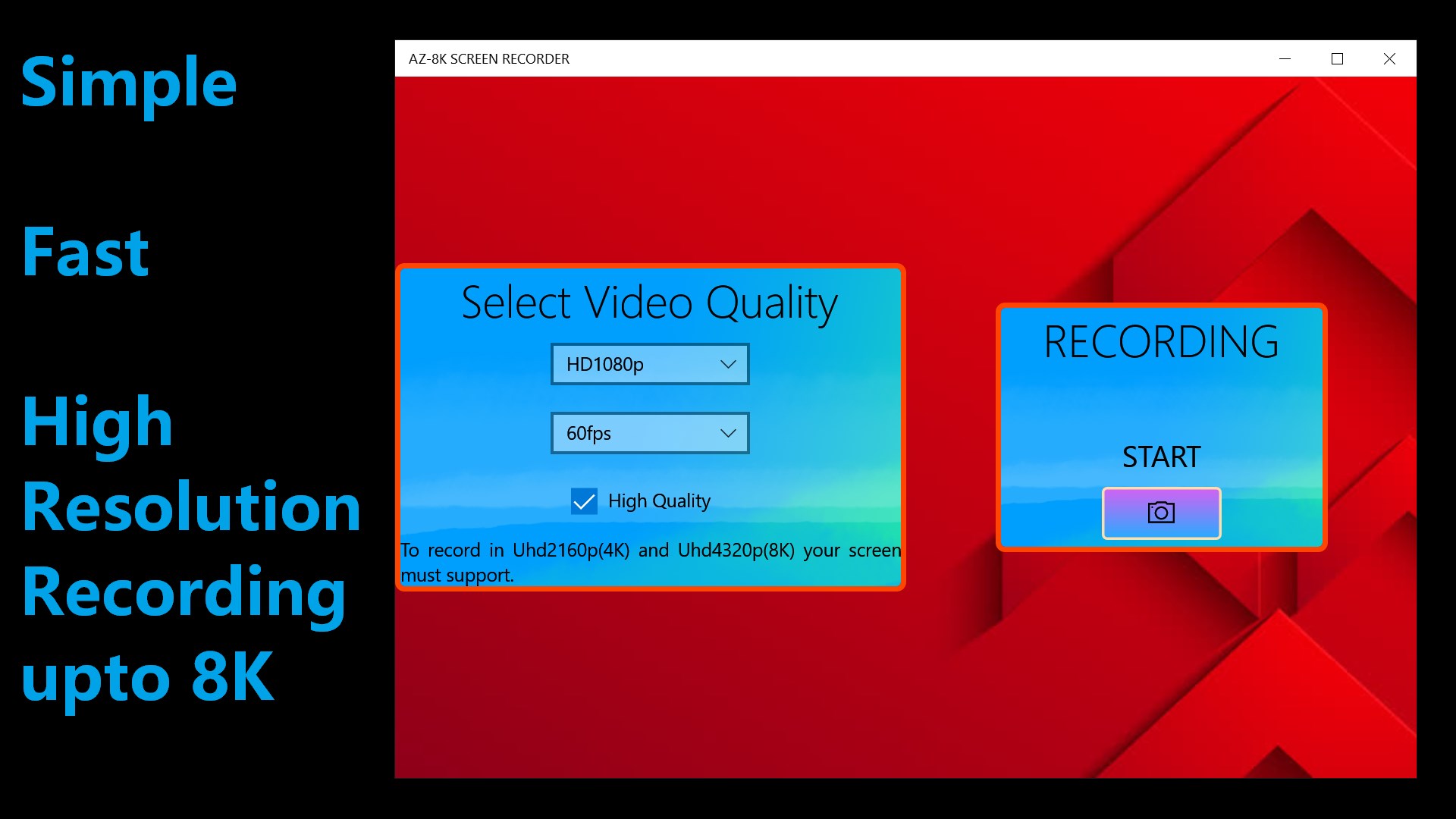Screen dimensions: 1456x819
Task: Click the camera icon to start recording
Action: coord(1161,513)
